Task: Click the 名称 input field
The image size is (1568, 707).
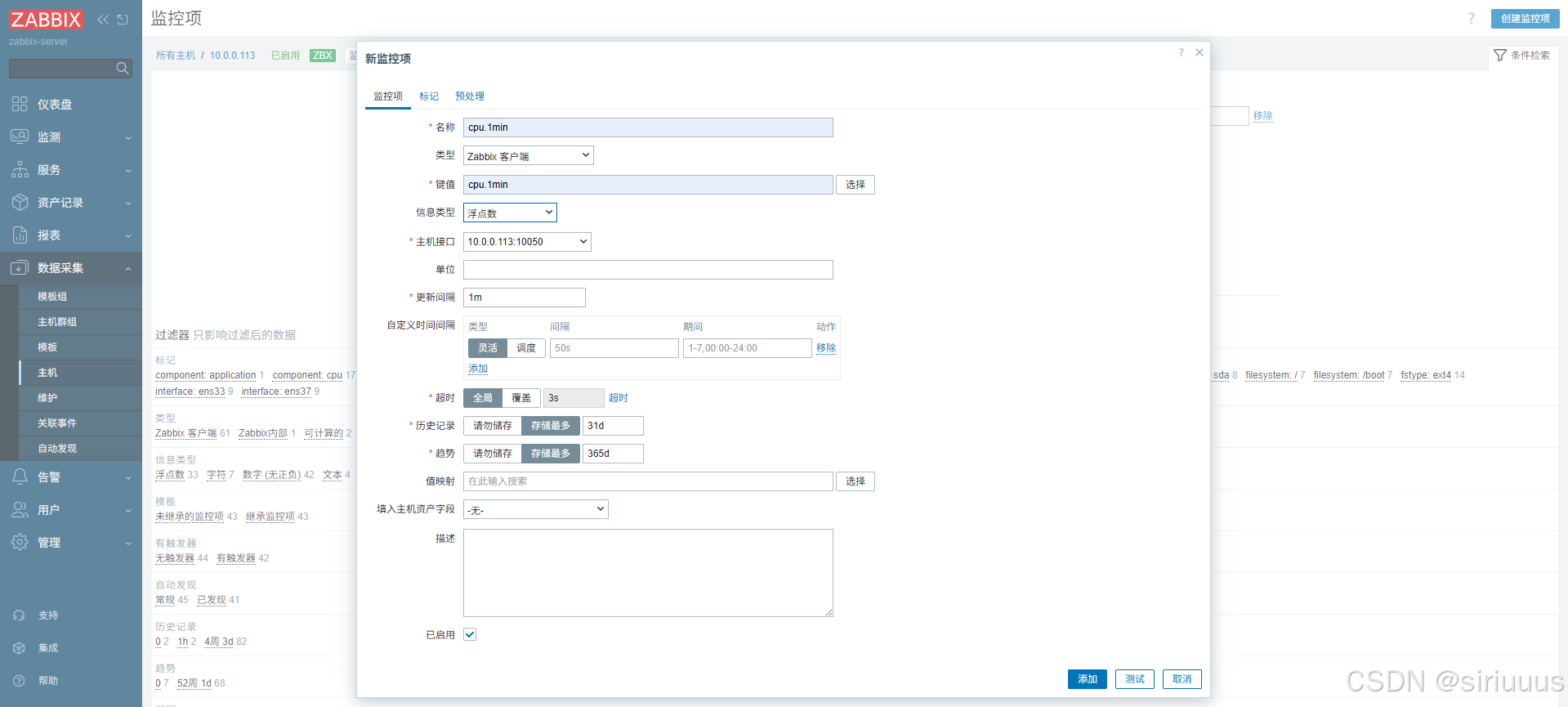Action: coord(648,128)
